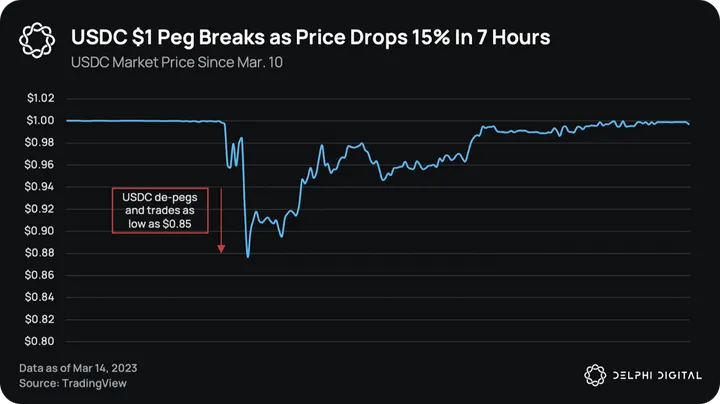Click the $0.94 y-axis label
This screenshot has width=720, height=404.
(40, 187)
